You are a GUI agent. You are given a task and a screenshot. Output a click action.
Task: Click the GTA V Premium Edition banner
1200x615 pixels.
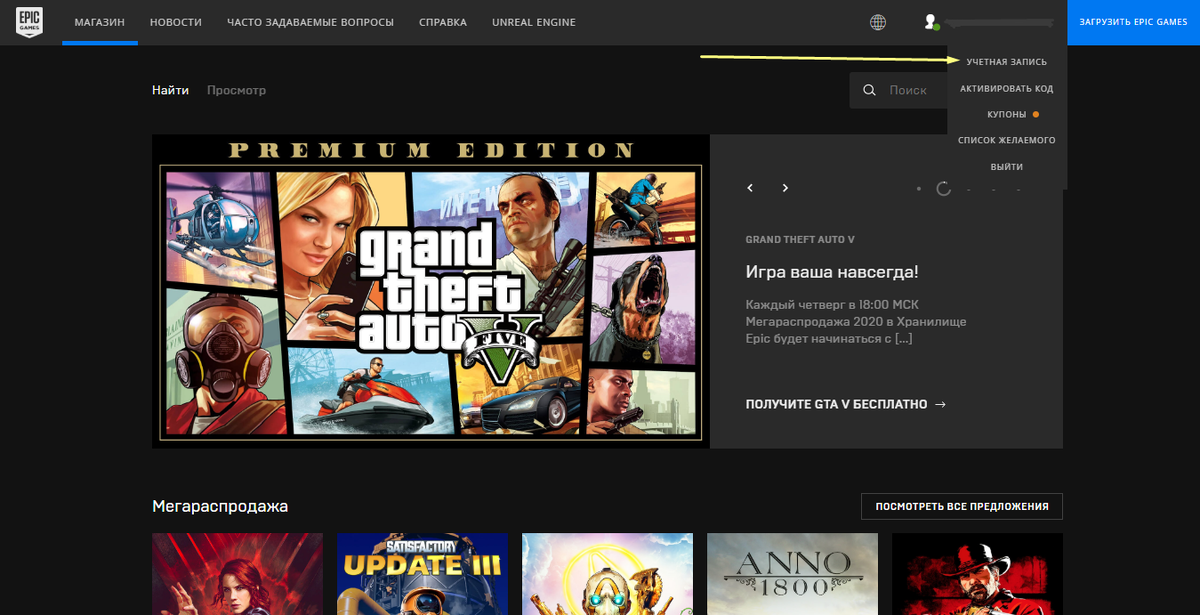(431, 291)
